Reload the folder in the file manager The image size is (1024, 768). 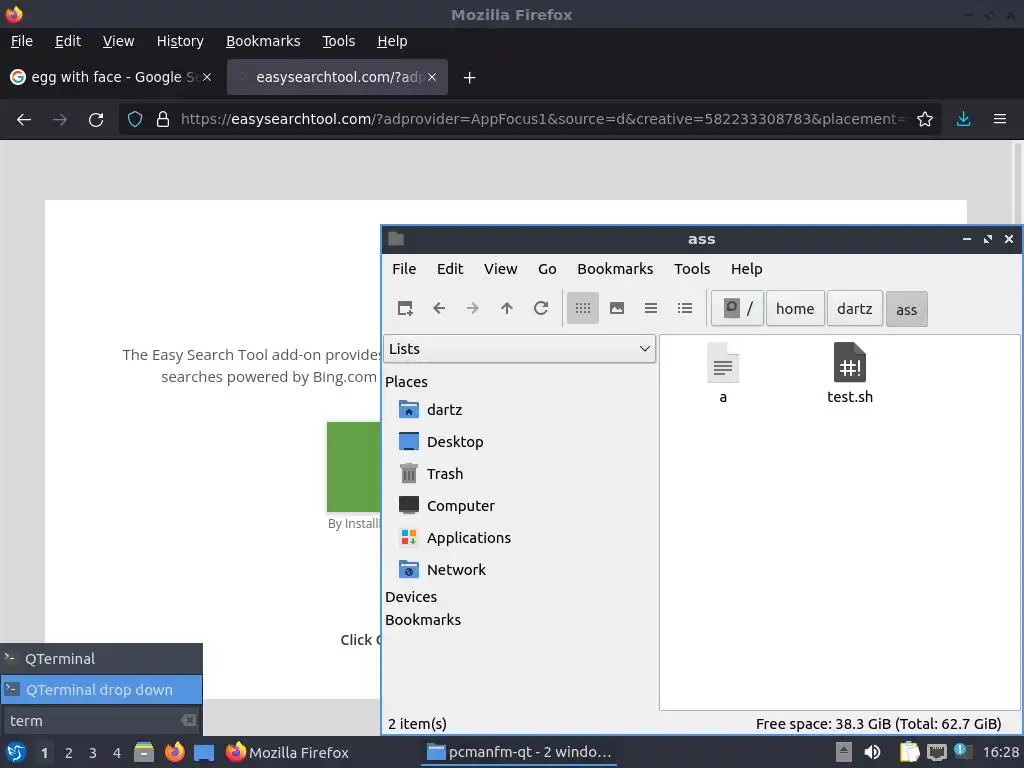pos(541,308)
